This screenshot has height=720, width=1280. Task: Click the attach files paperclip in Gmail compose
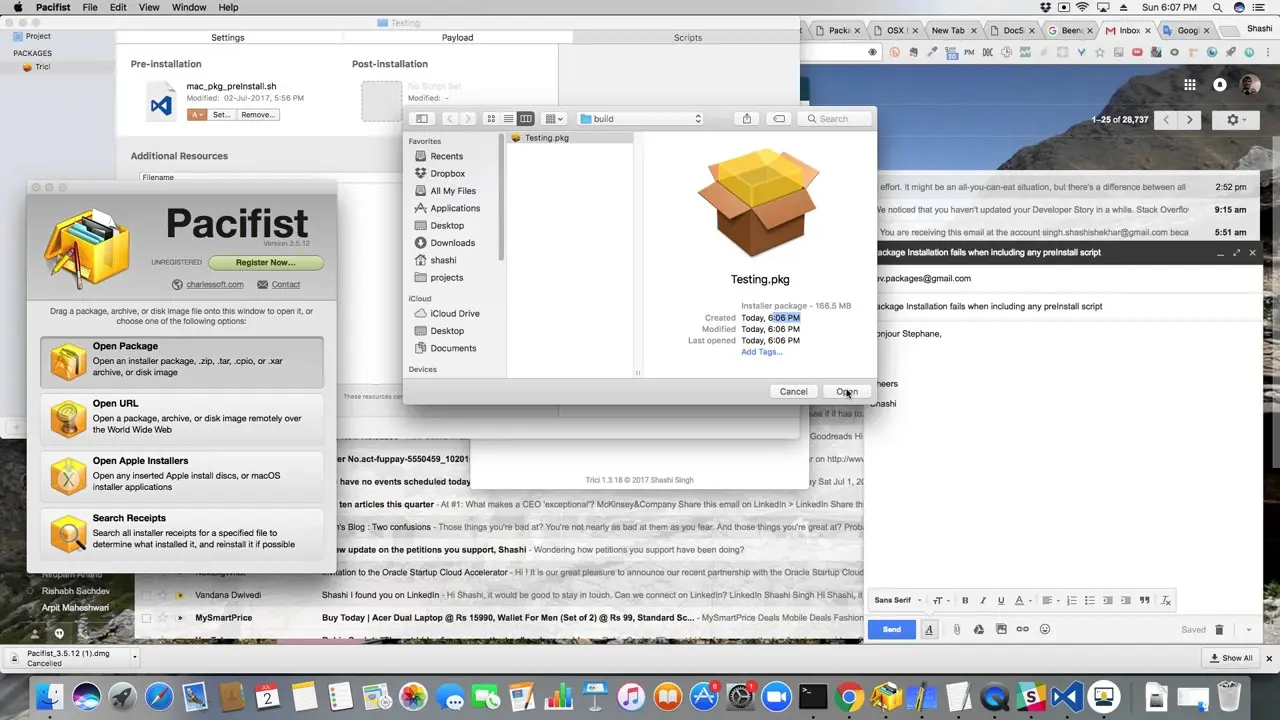[957, 629]
